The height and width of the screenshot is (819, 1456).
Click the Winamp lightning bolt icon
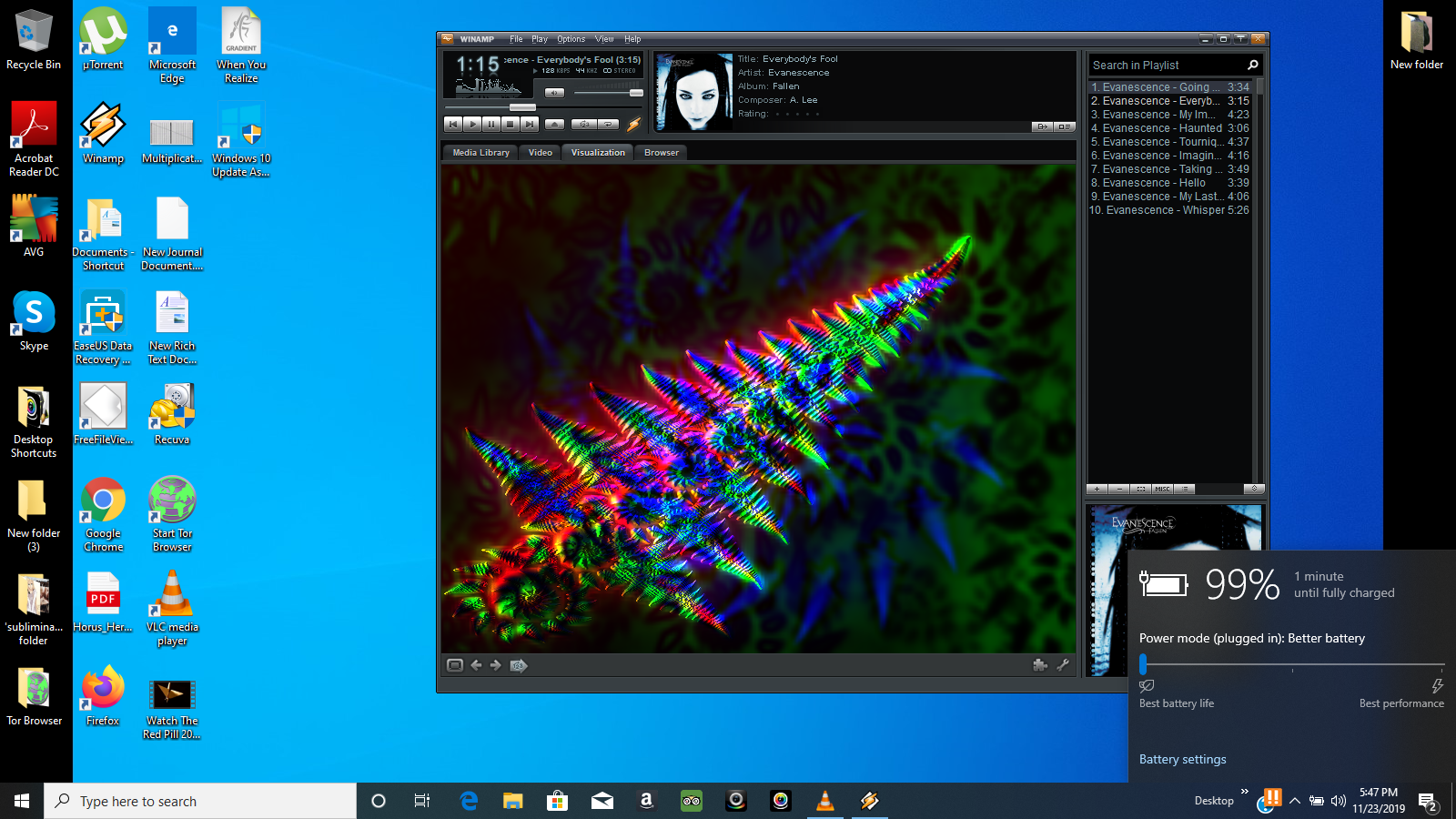click(x=634, y=125)
